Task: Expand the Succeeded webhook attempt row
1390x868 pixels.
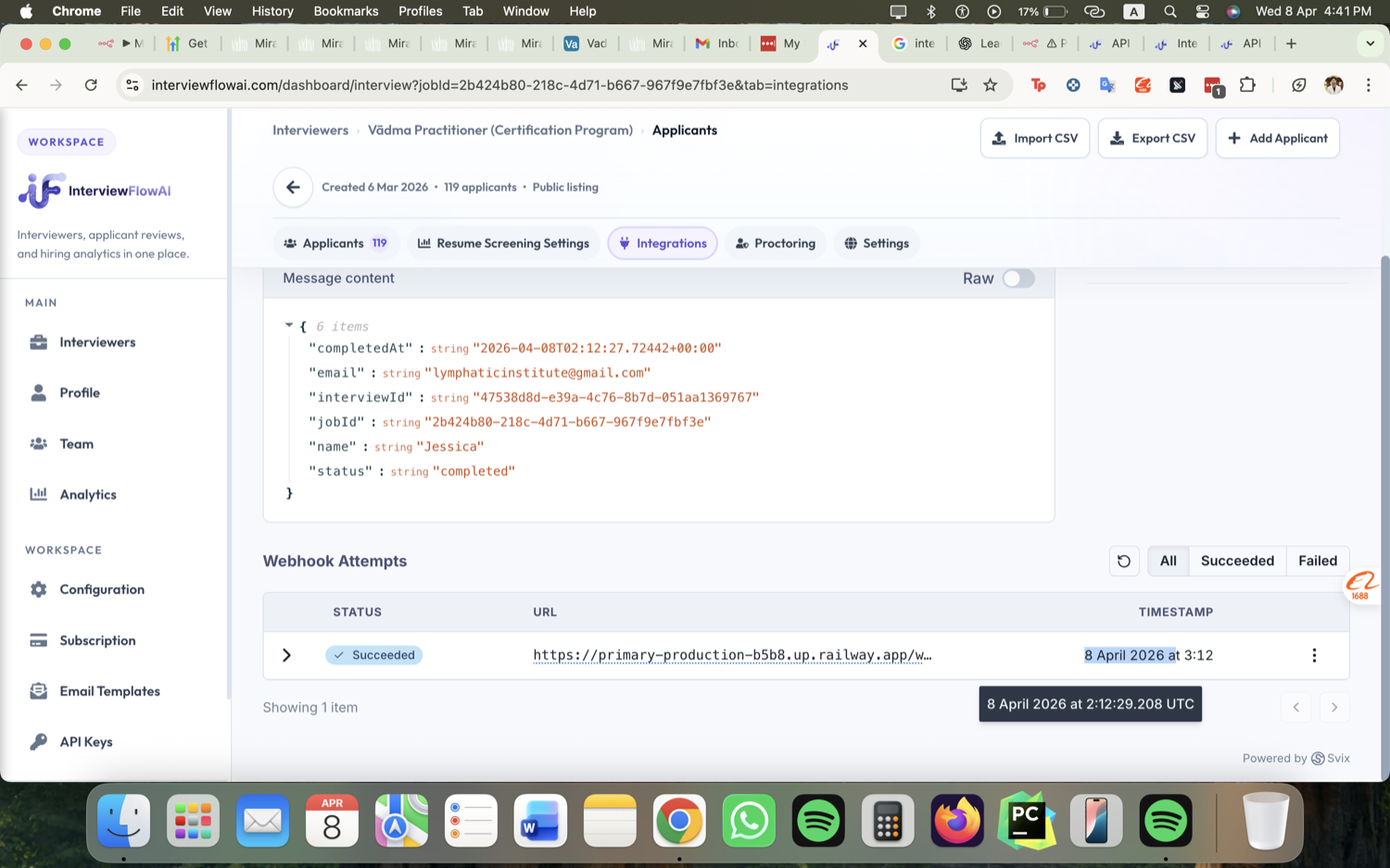Action: (286, 655)
